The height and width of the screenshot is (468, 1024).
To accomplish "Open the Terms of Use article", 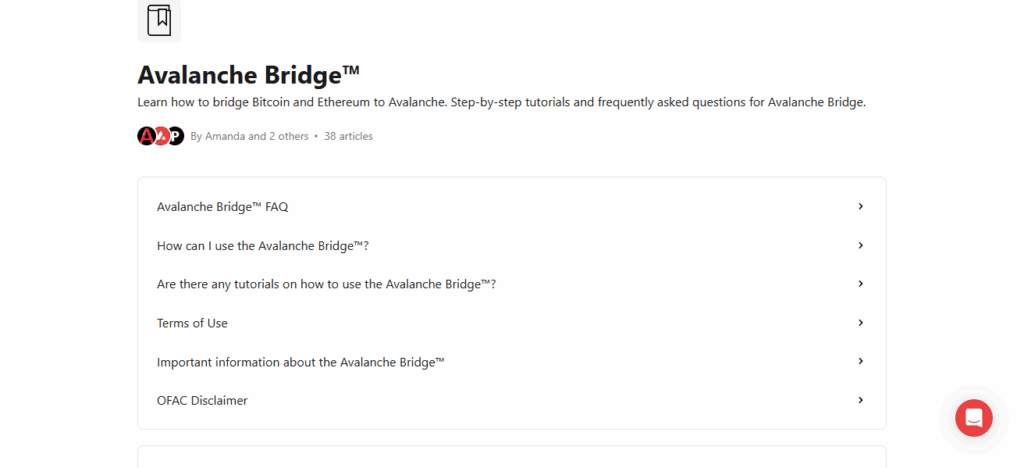I will click(x=192, y=323).
